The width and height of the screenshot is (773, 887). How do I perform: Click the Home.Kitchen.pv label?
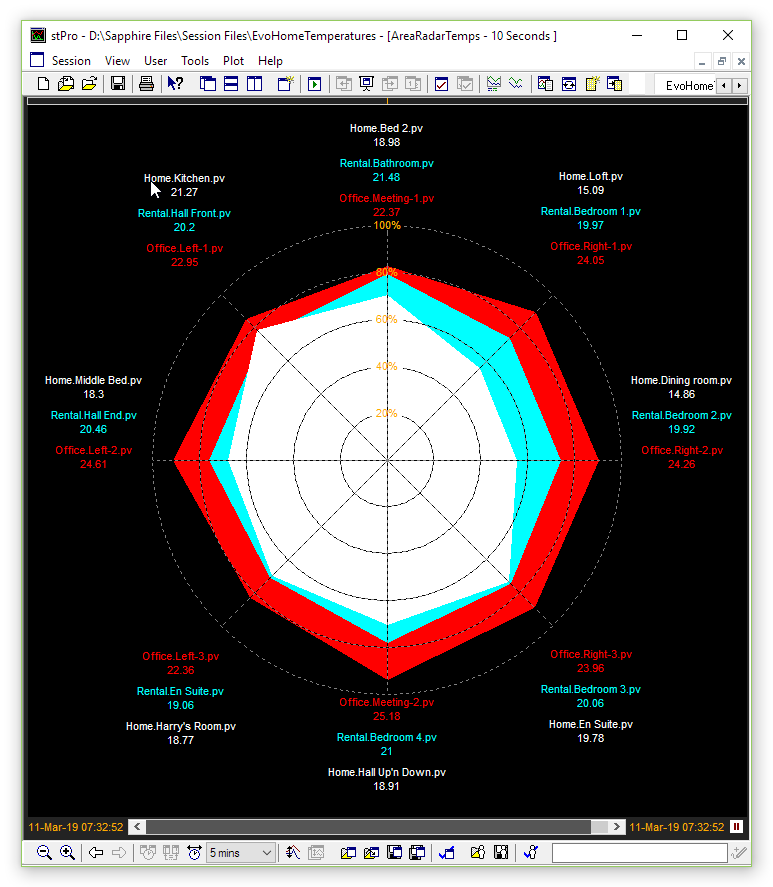click(x=184, y=178)
